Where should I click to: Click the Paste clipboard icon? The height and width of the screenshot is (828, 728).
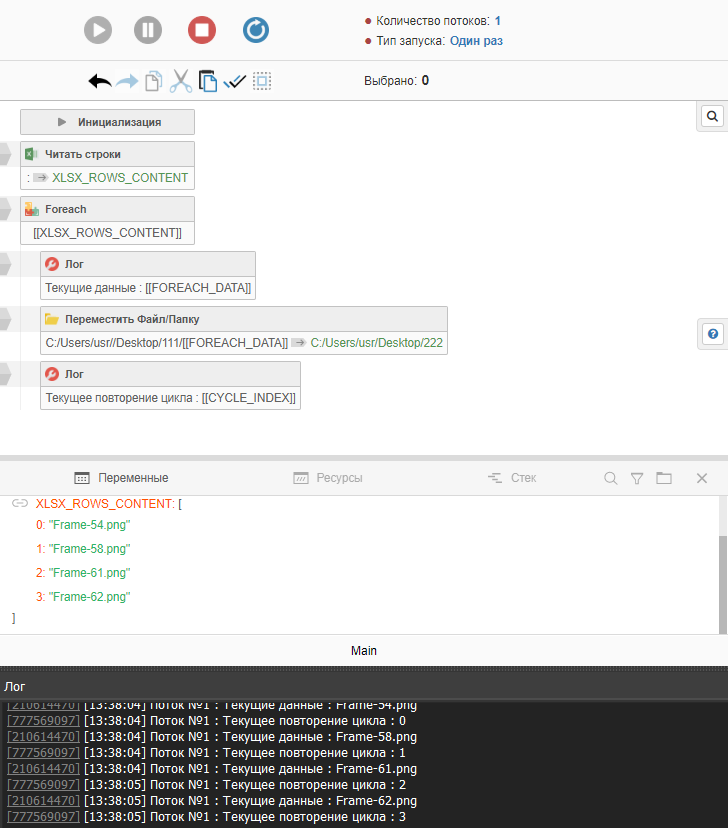point(208,81)
